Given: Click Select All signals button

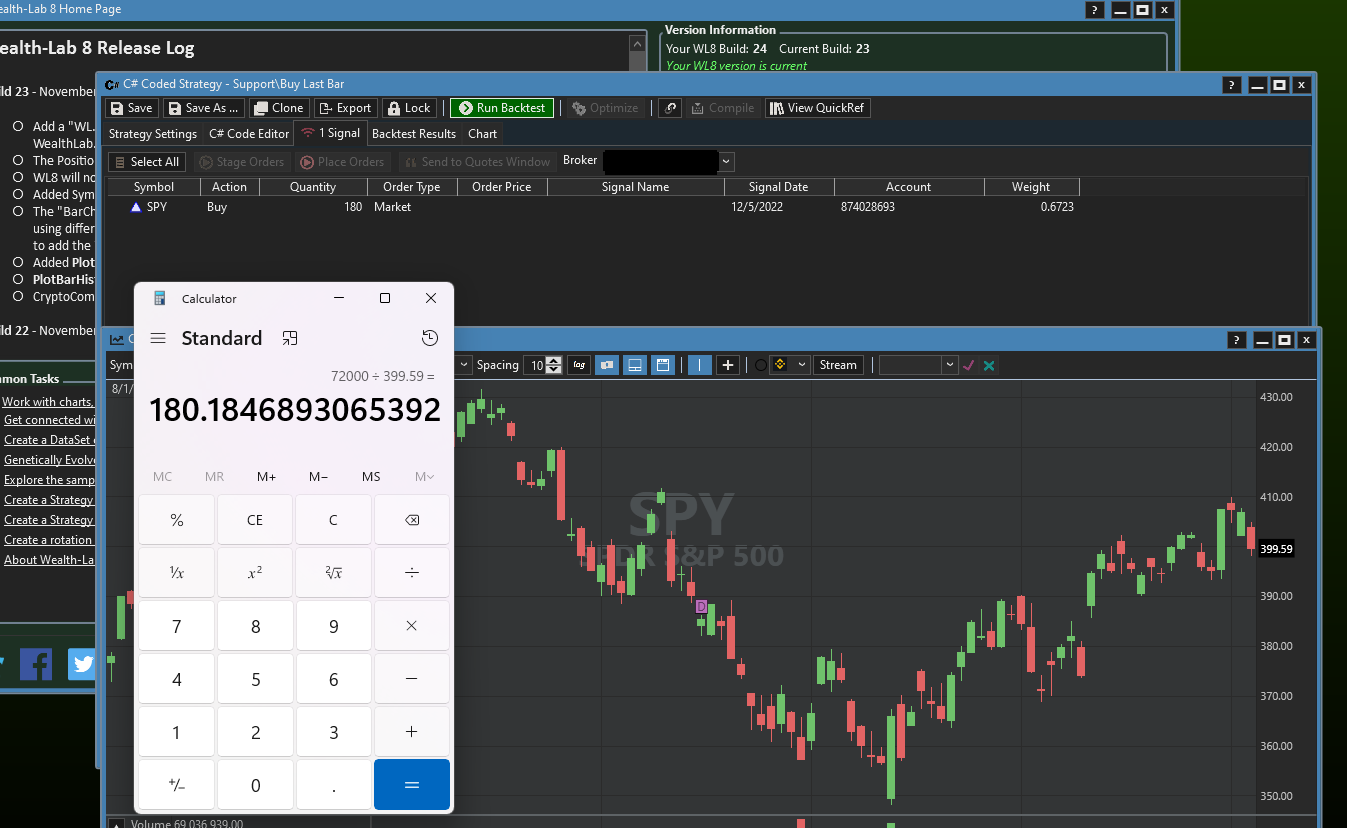Looking at the screenshot, I should pyautogui.click(x=146, y=162).
